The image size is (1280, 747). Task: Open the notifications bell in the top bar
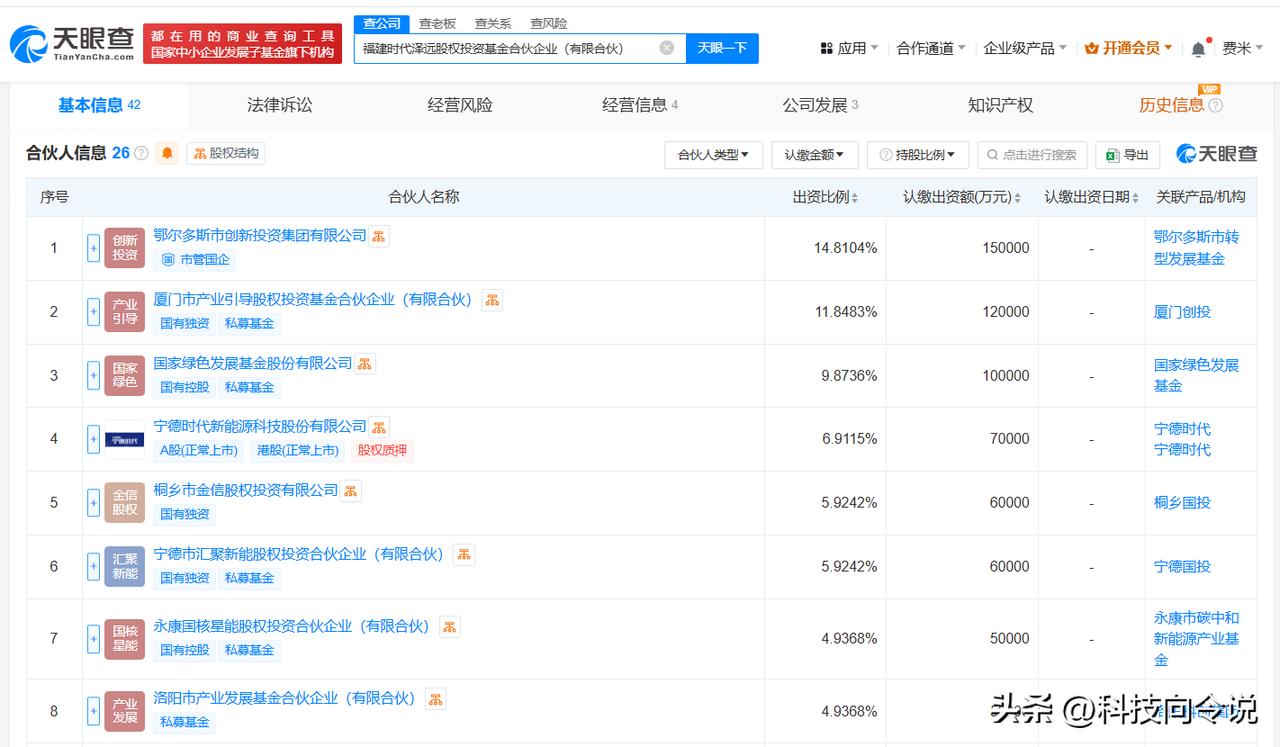pyautogui.click(x=1199, y=48)
